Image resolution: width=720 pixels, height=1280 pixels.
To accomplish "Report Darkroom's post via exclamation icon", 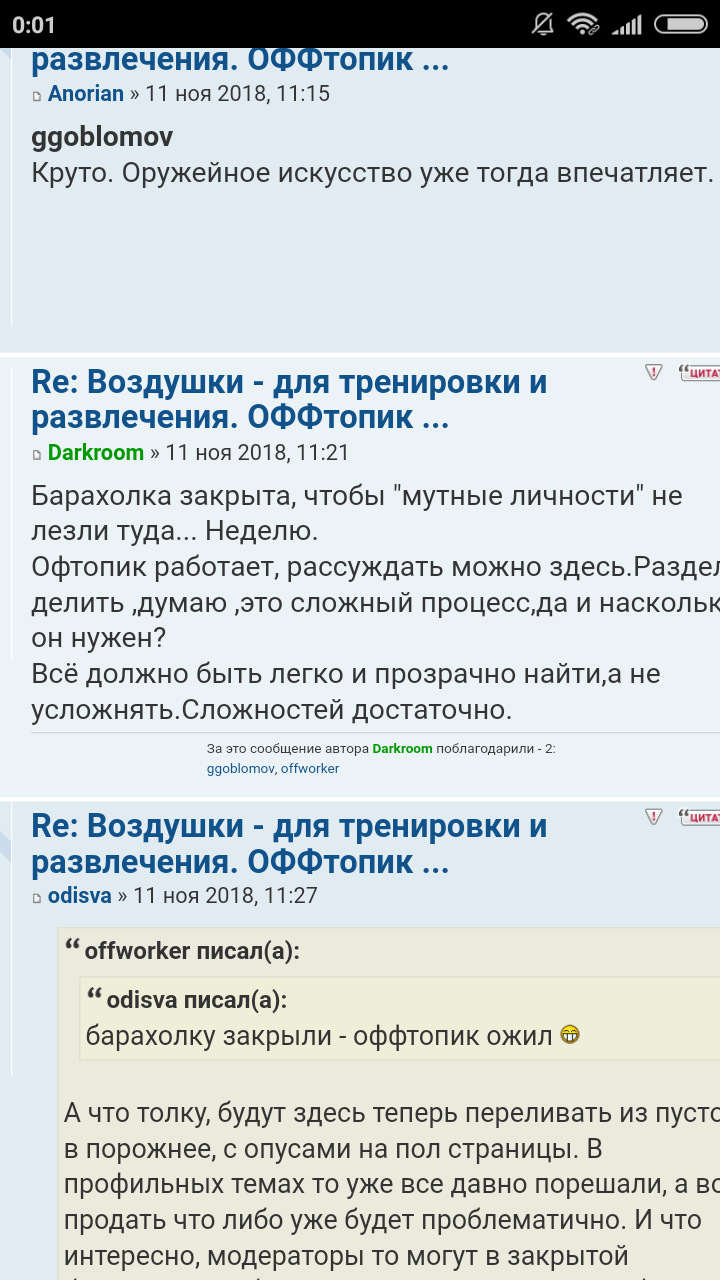I will click(654, 372).
